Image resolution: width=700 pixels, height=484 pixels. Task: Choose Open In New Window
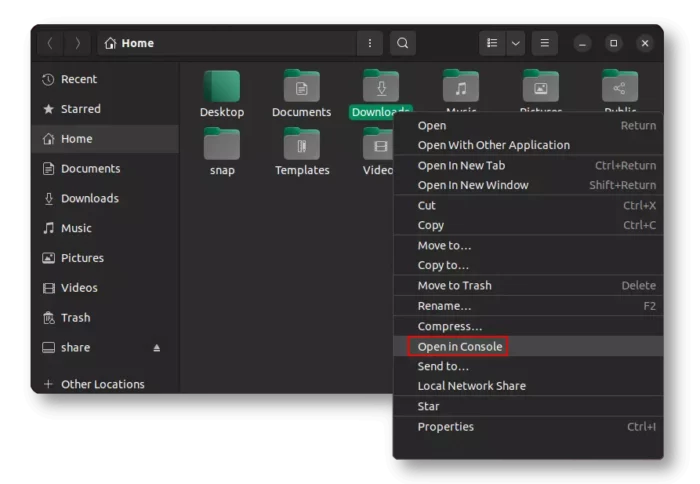pos(528,185)
